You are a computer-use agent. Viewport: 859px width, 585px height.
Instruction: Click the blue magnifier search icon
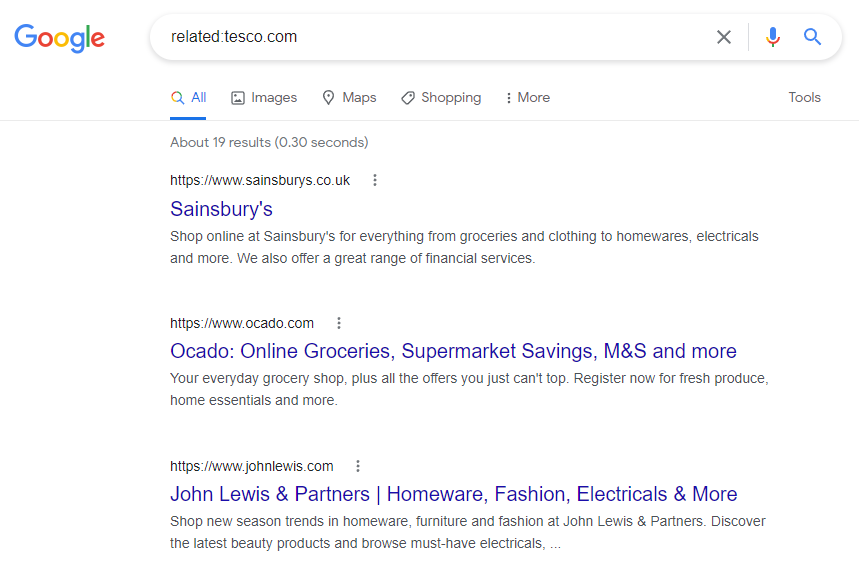pos(812,37)
